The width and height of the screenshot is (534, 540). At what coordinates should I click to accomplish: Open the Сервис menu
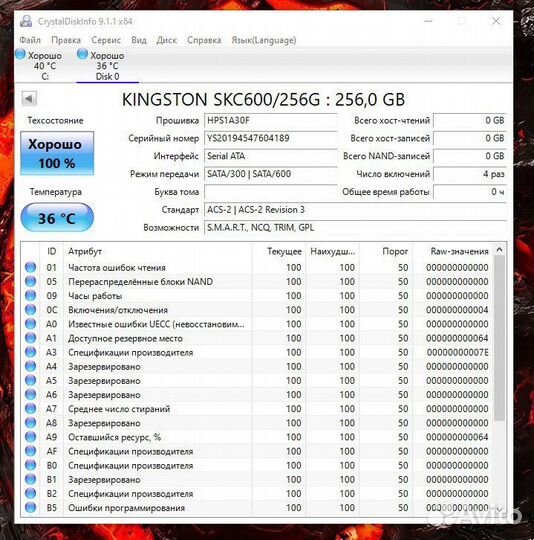point(106,40)
